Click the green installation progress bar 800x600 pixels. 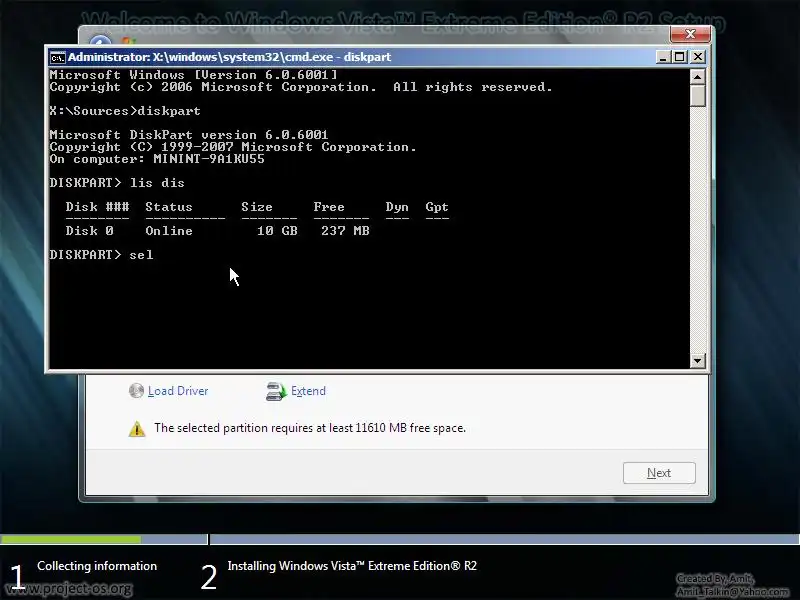point(71,539)
